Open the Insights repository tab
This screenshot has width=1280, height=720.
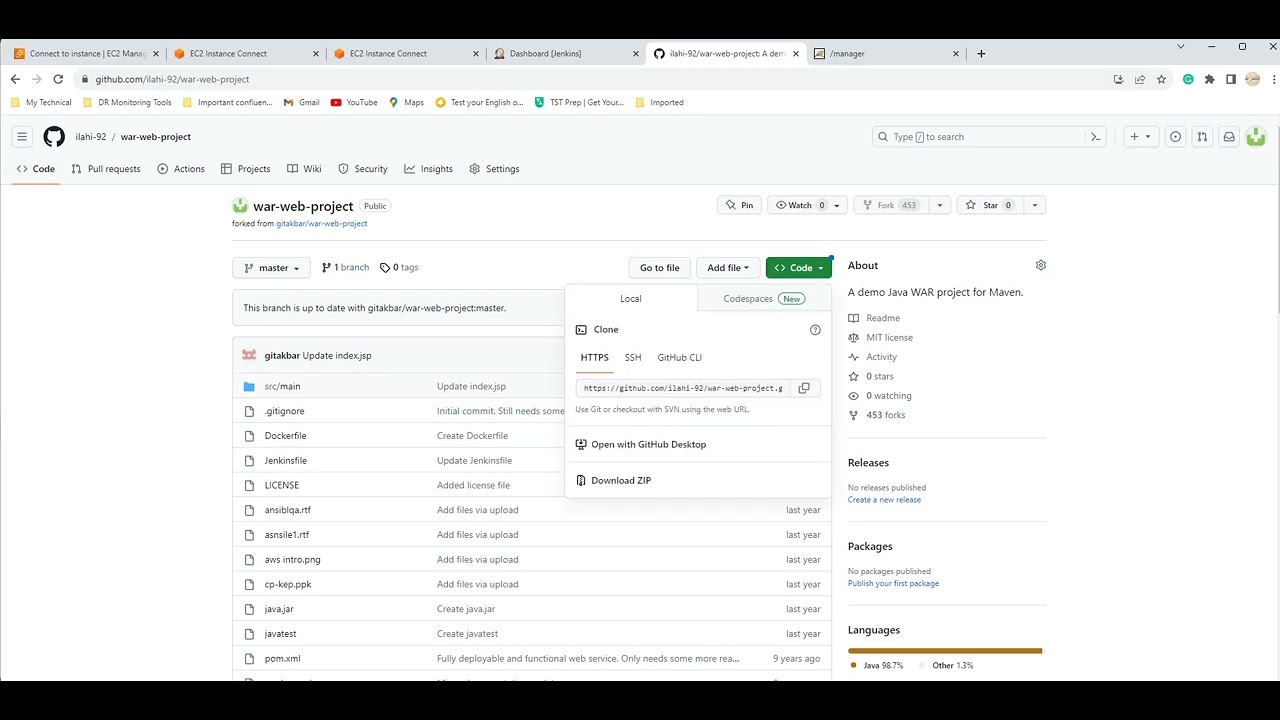[428, 169]
